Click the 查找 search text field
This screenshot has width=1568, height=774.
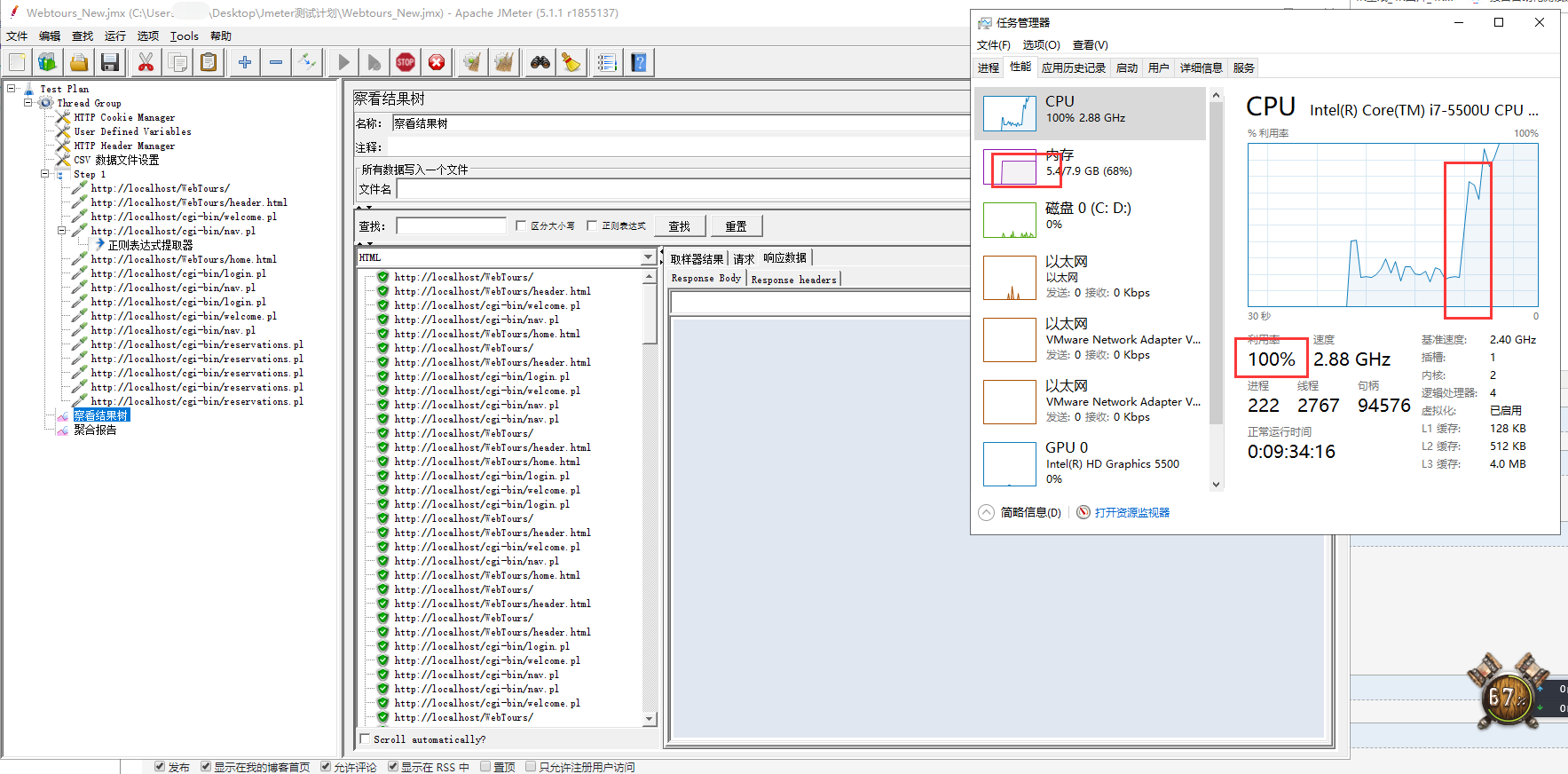[x=451, y=225]
